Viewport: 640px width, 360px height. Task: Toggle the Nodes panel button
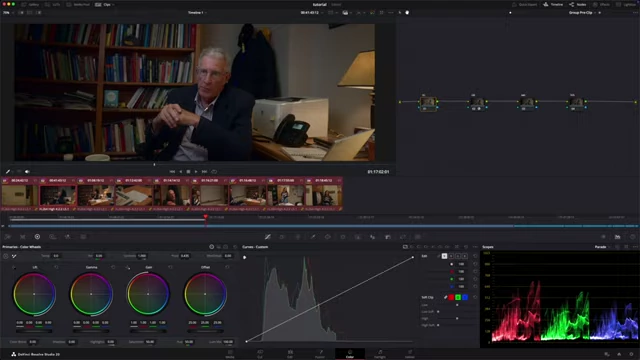pyautogui.click(x=578, y=4)
